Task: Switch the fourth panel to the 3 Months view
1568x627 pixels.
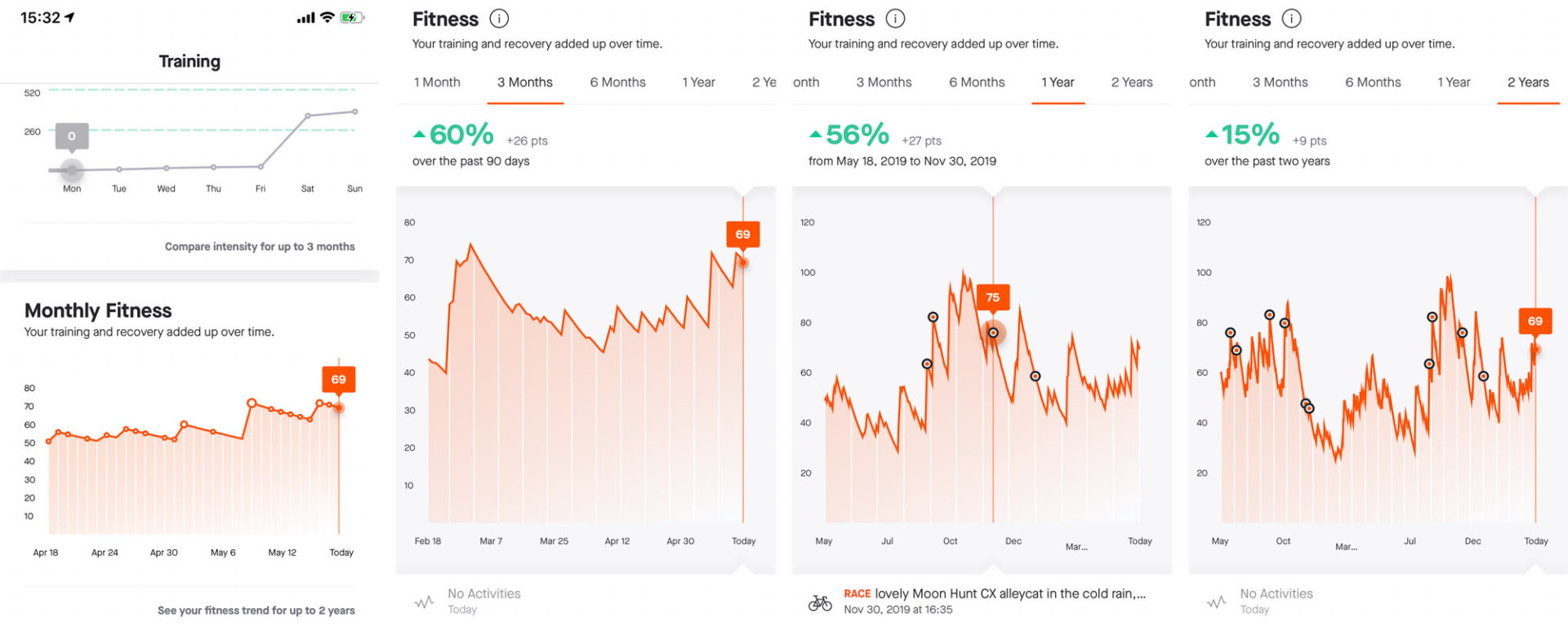Action: pyautogui.click(x=1280, y=82)
